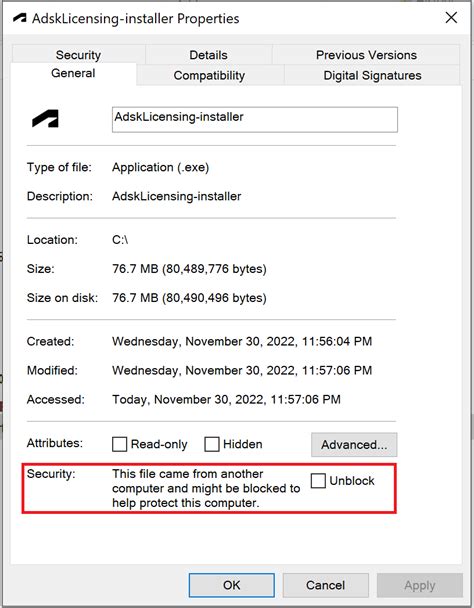The image size is (474, 608).
Task: Enable the Read-only attribute checkbox
Action: 119,444
